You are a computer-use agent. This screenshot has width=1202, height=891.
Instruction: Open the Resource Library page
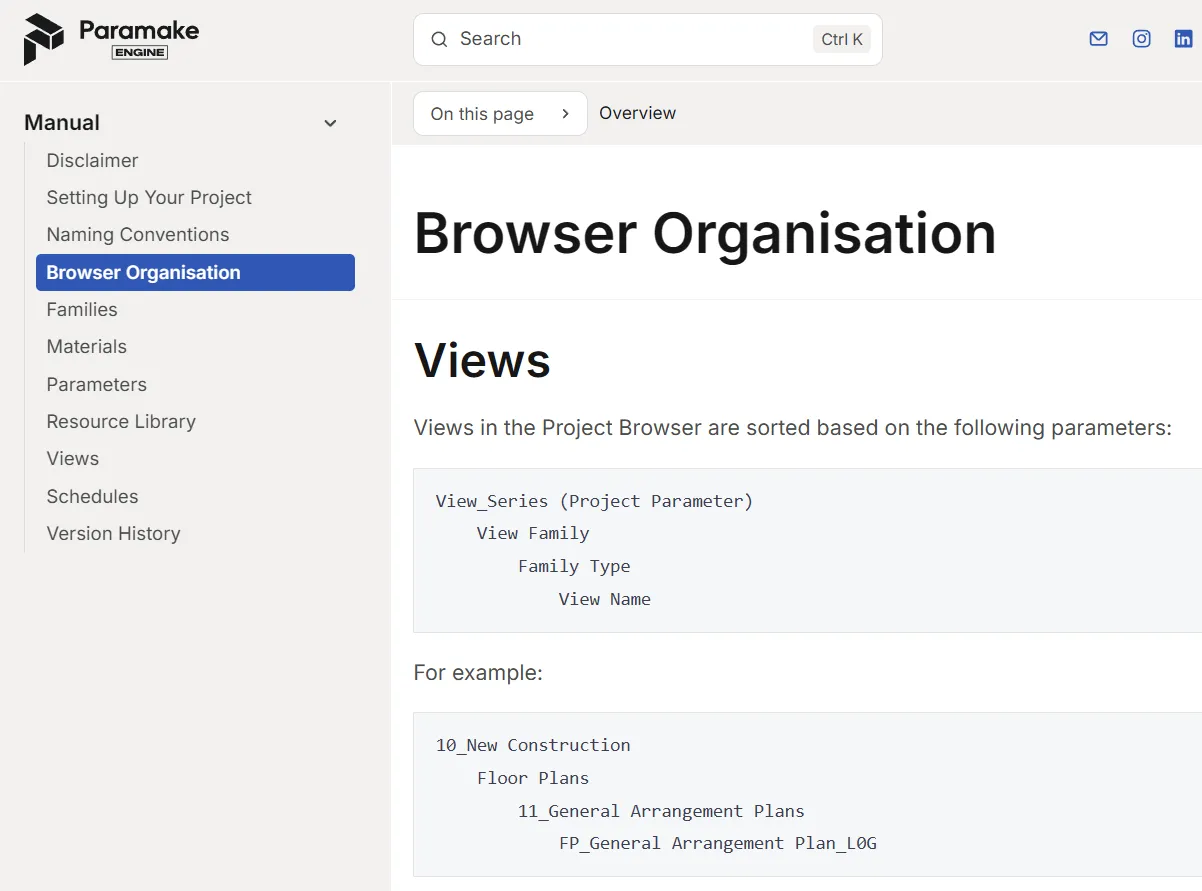(121, 422)
